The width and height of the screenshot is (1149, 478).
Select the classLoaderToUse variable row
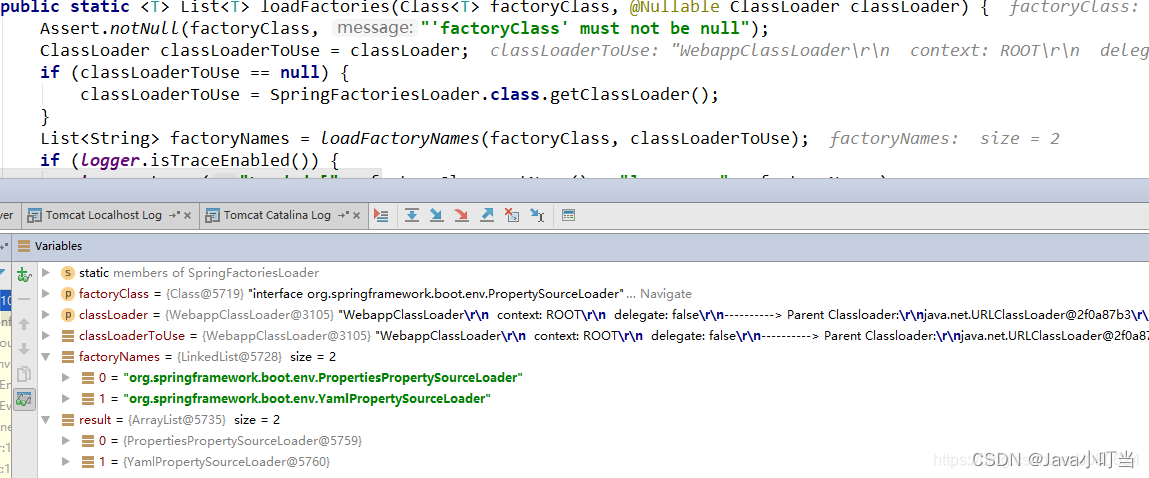point(592,337)
